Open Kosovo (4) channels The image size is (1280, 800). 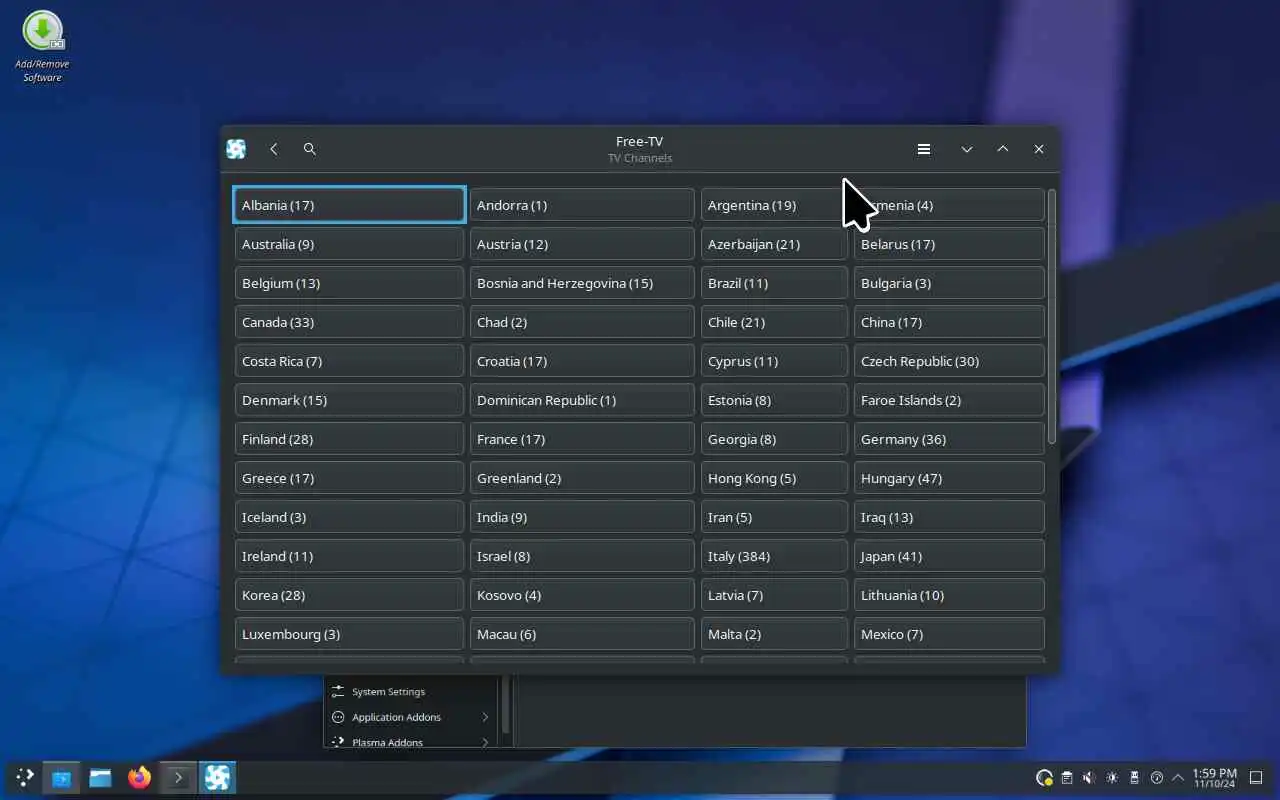582,595
